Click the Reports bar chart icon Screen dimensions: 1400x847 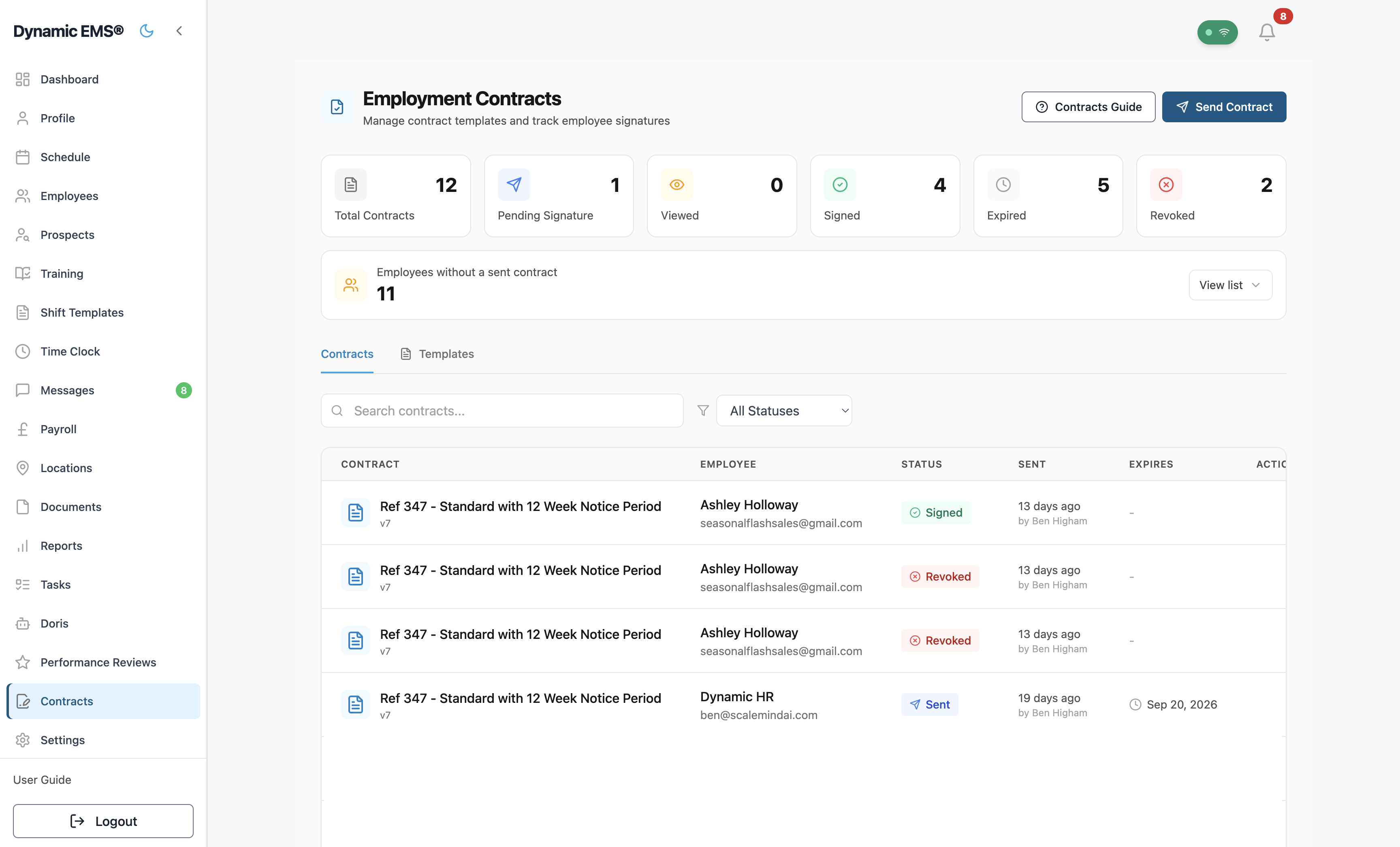[x=23, y=546]
